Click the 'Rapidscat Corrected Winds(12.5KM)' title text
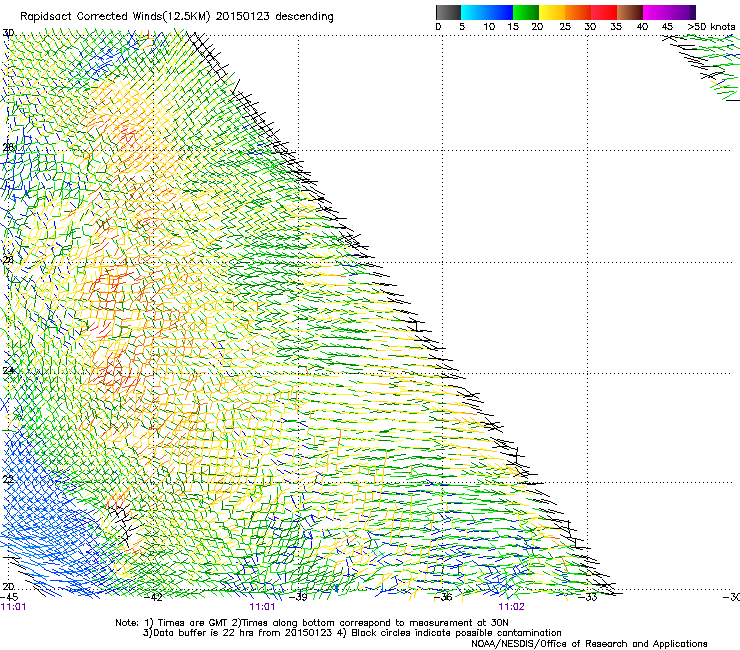 point(115,17)
